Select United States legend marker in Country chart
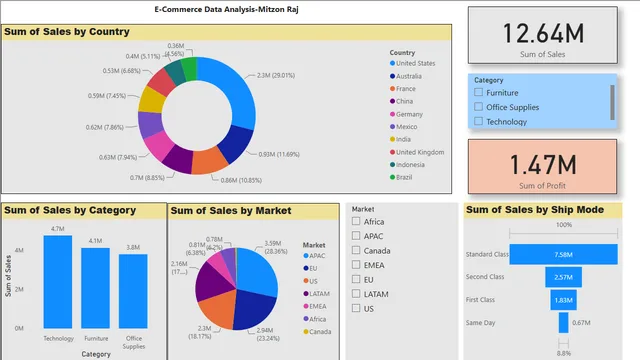 coord(392,63)
